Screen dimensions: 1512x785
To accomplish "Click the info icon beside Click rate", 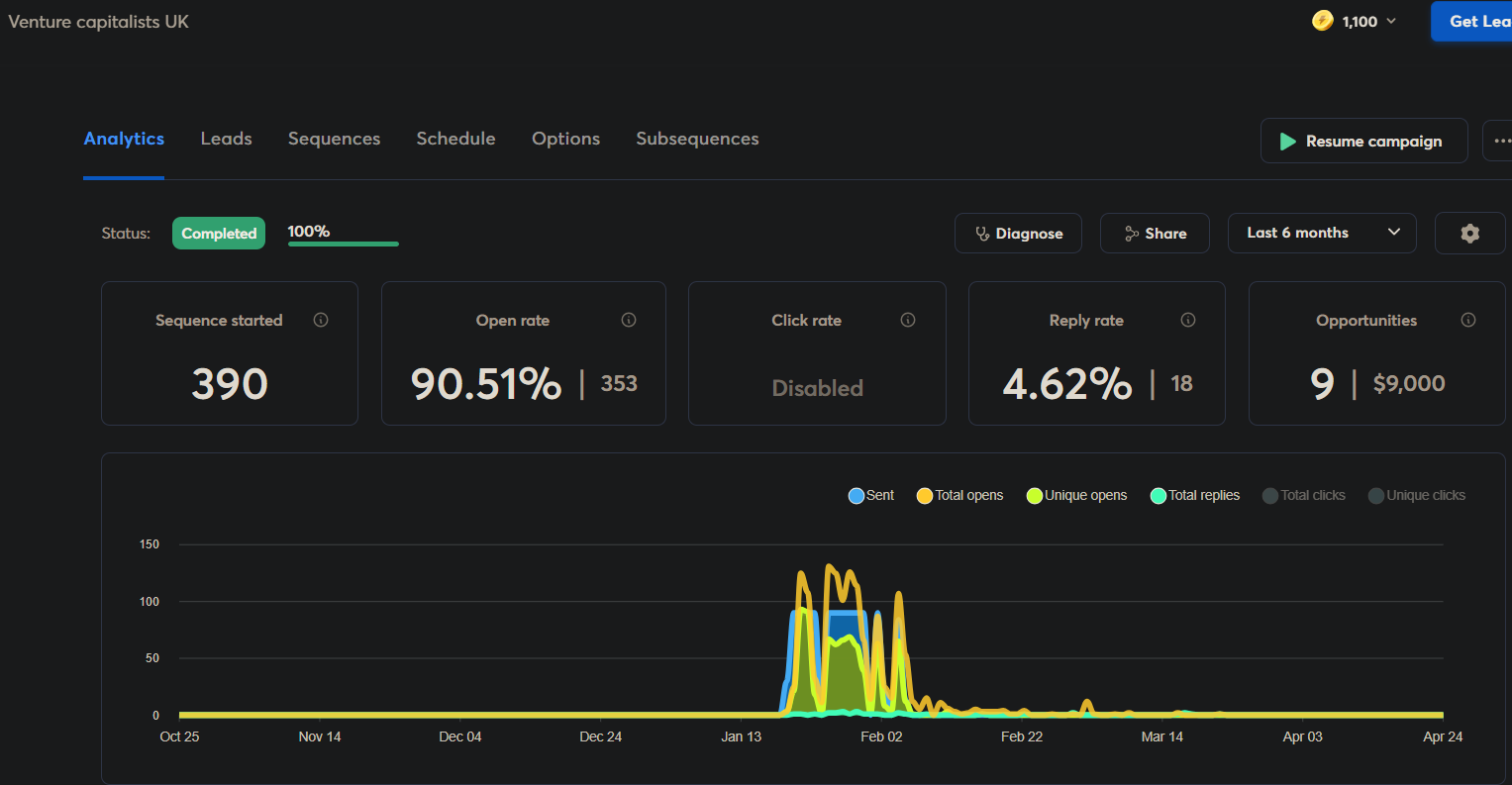I will point(908,320).
